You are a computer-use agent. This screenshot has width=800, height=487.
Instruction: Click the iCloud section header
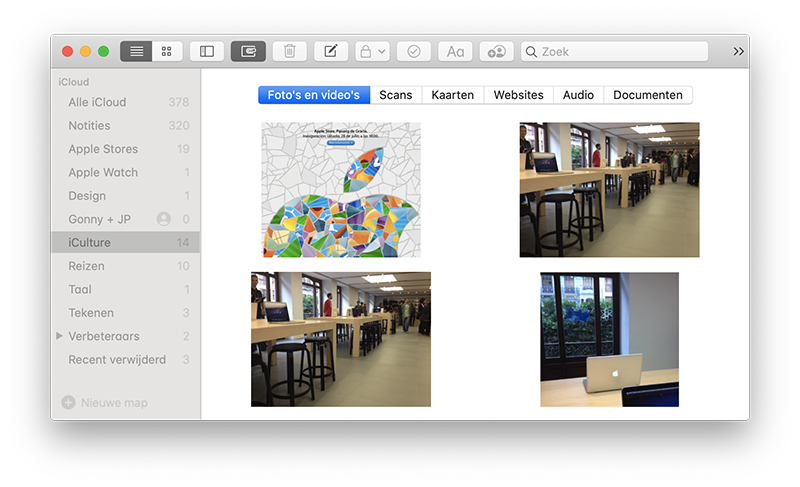pyautogui.click(x=73, y=82)
